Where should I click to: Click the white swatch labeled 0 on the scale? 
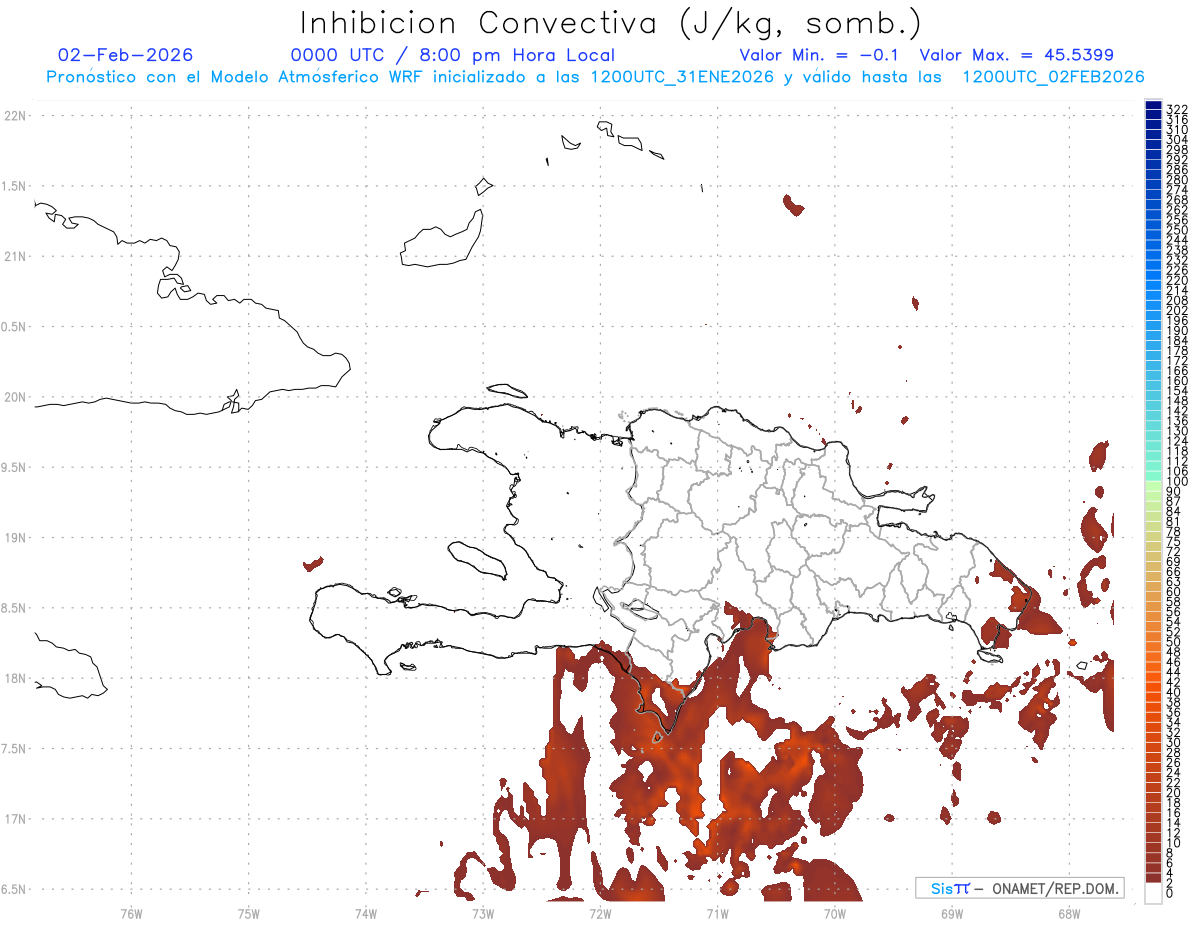(x=1153, y=893)
